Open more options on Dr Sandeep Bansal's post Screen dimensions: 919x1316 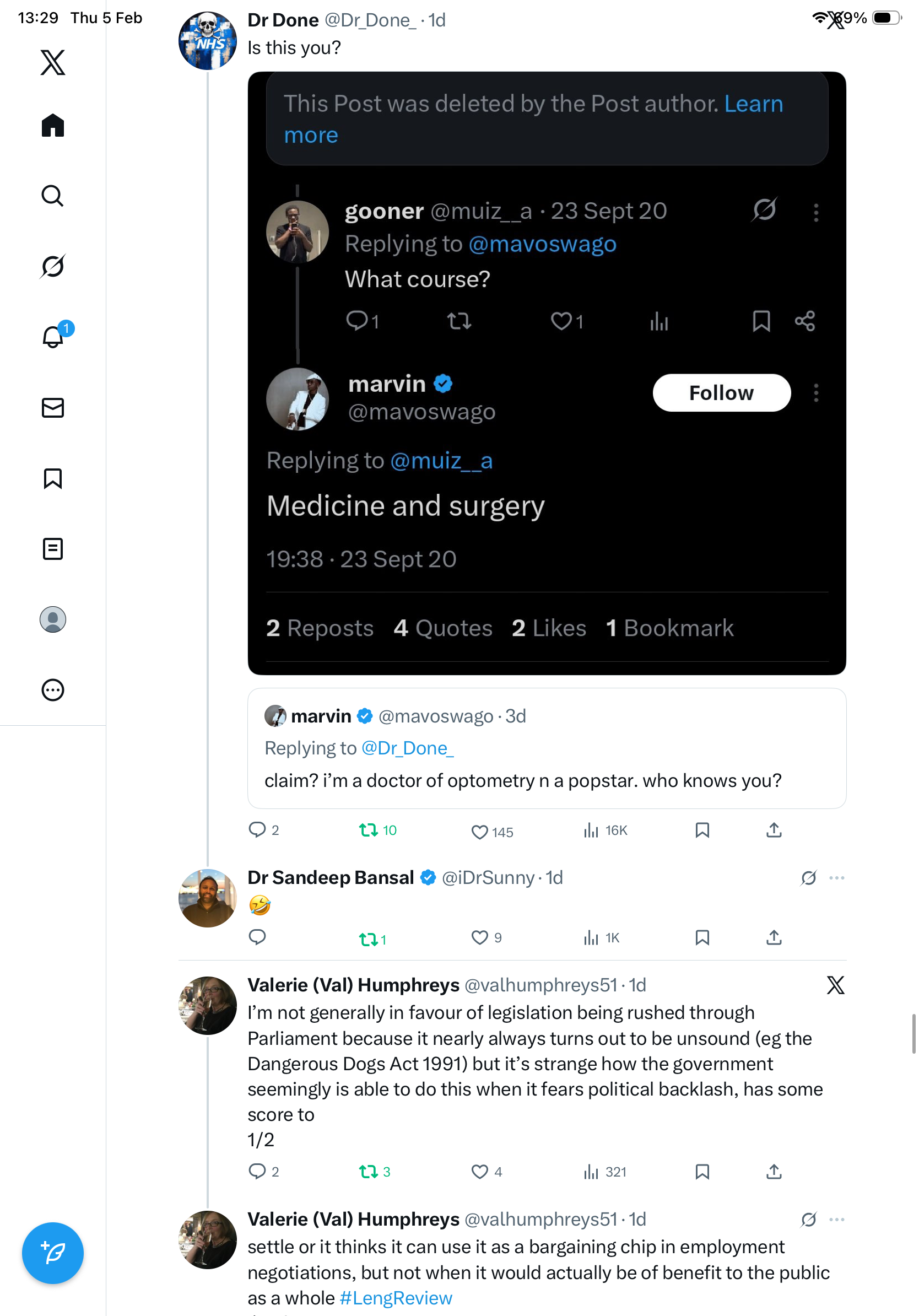coord(836,878)
